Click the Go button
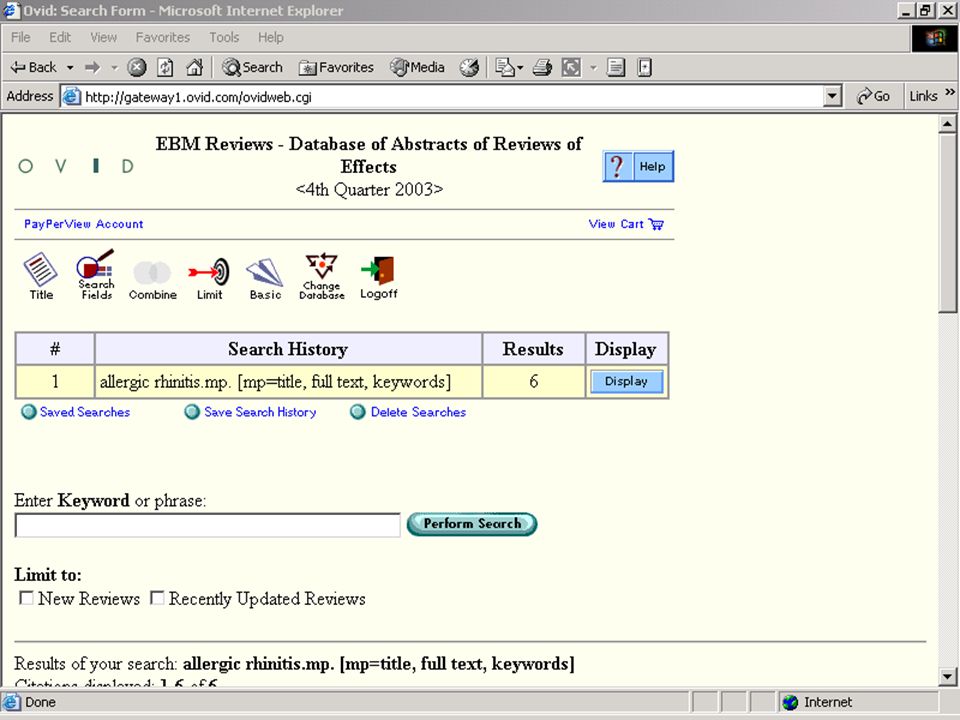Screen dimensions: 960x720 [x=874, y=96]
